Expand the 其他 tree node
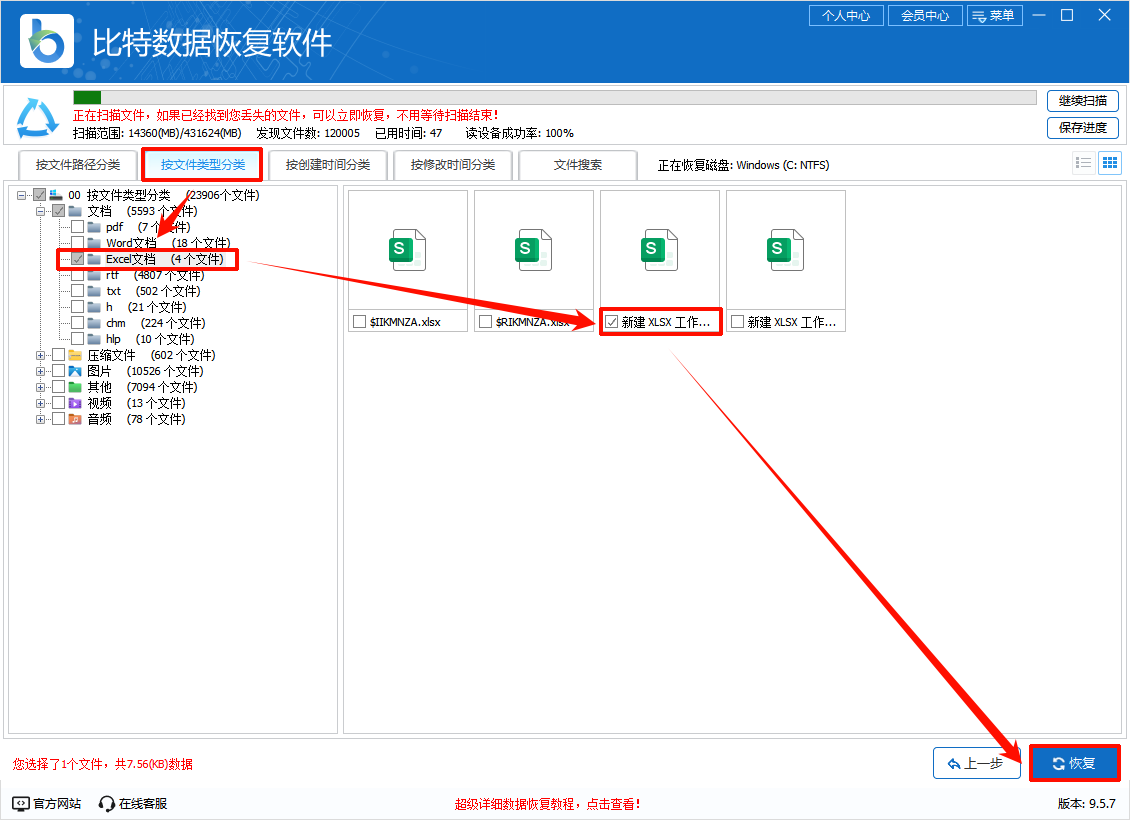Viewport: 1130px width, 820px height. coord(39,387)
